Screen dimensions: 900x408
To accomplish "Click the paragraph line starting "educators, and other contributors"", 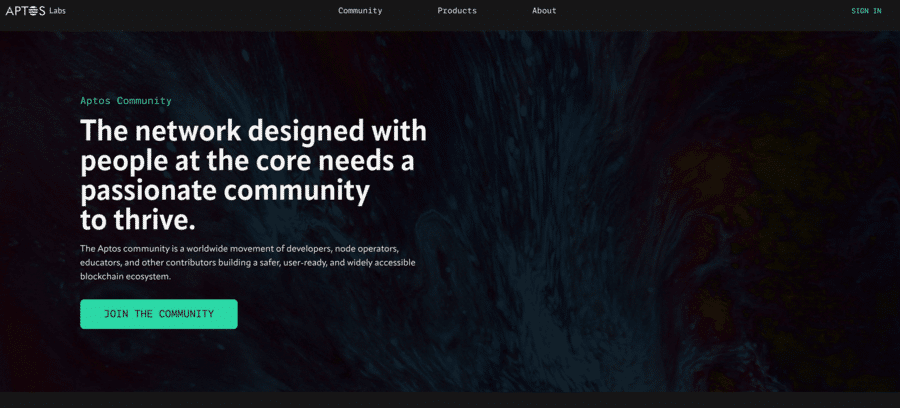I will coord(247,262).
